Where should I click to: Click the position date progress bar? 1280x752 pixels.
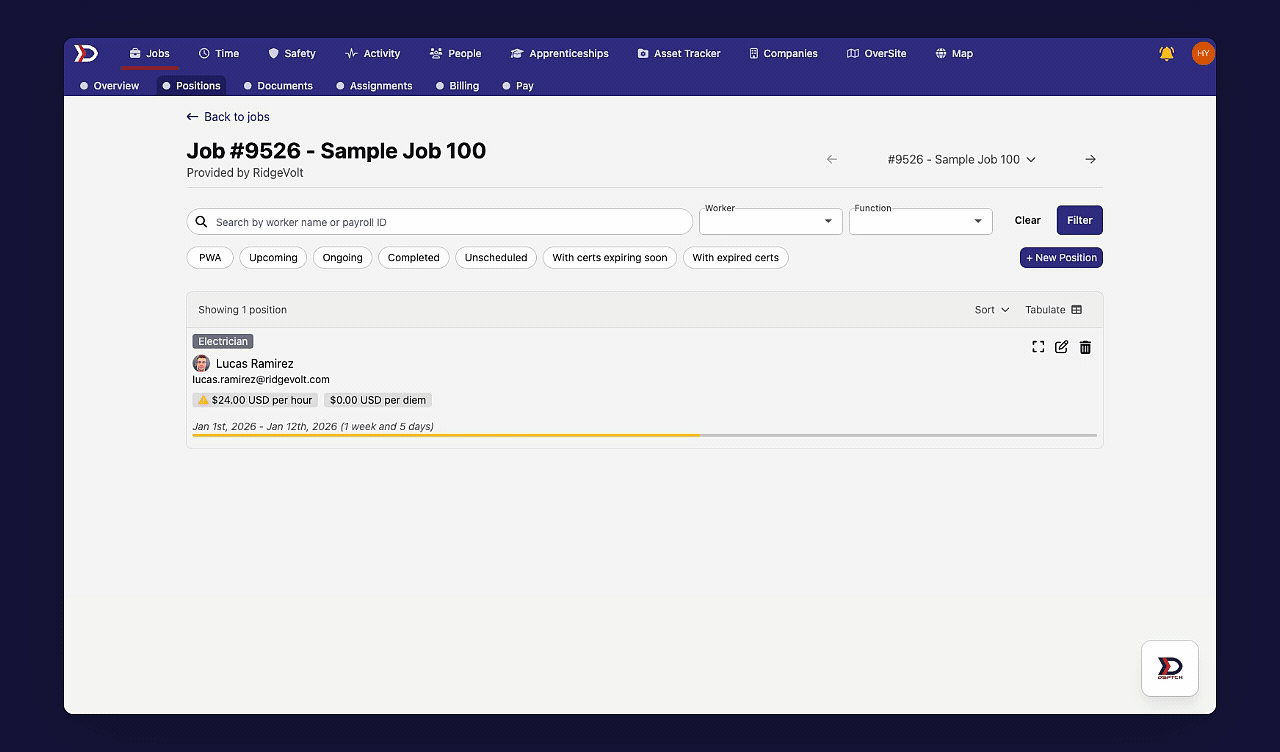point(644,435)
